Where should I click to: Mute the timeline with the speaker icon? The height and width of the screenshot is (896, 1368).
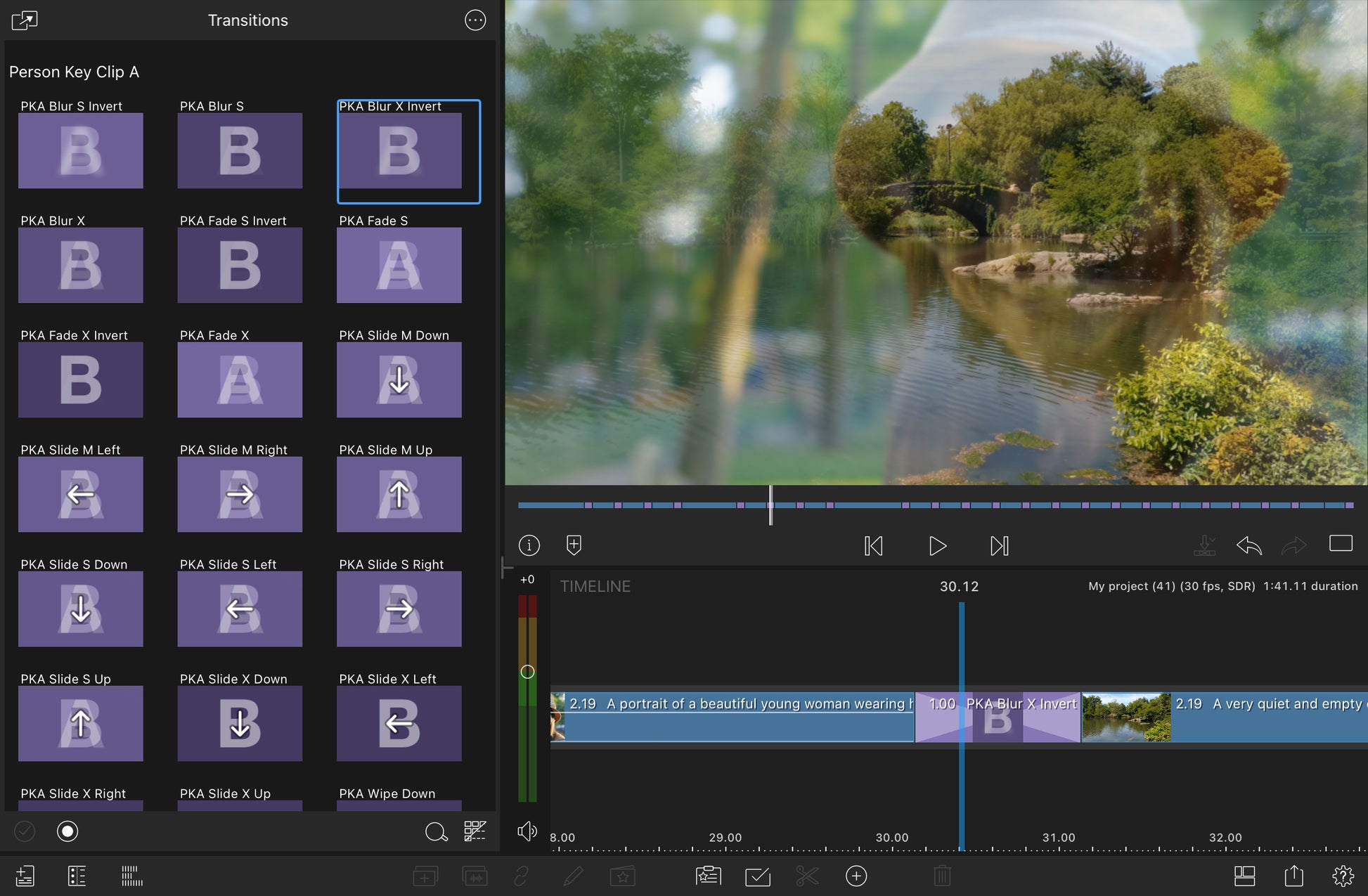(527, 831)
